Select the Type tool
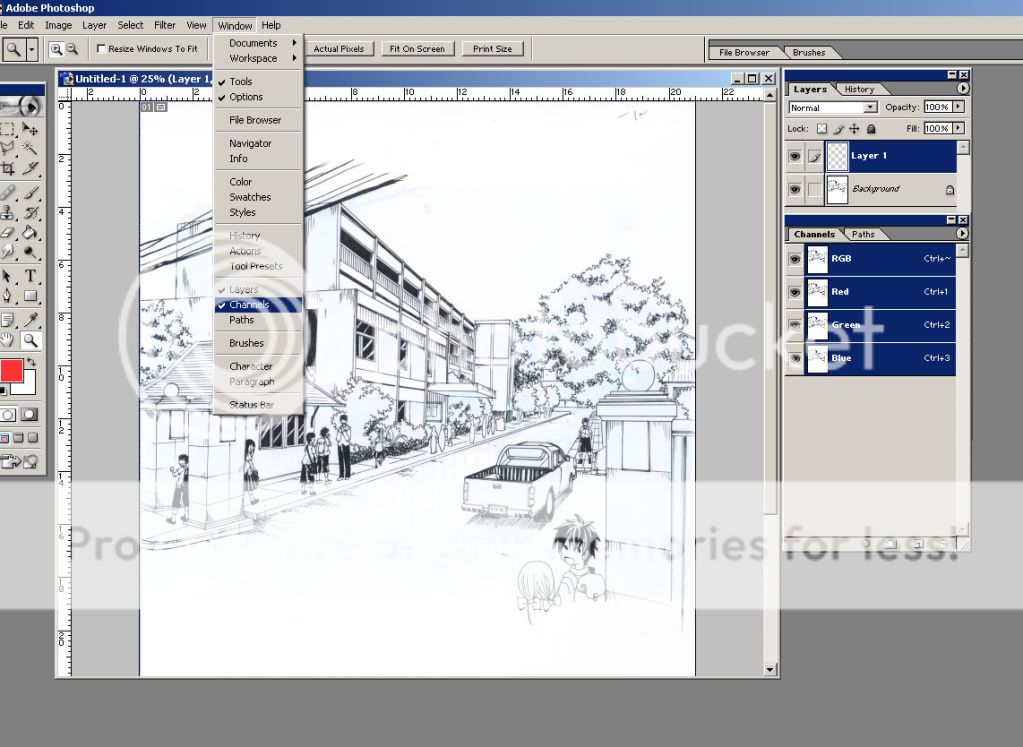 click(30, 276)
